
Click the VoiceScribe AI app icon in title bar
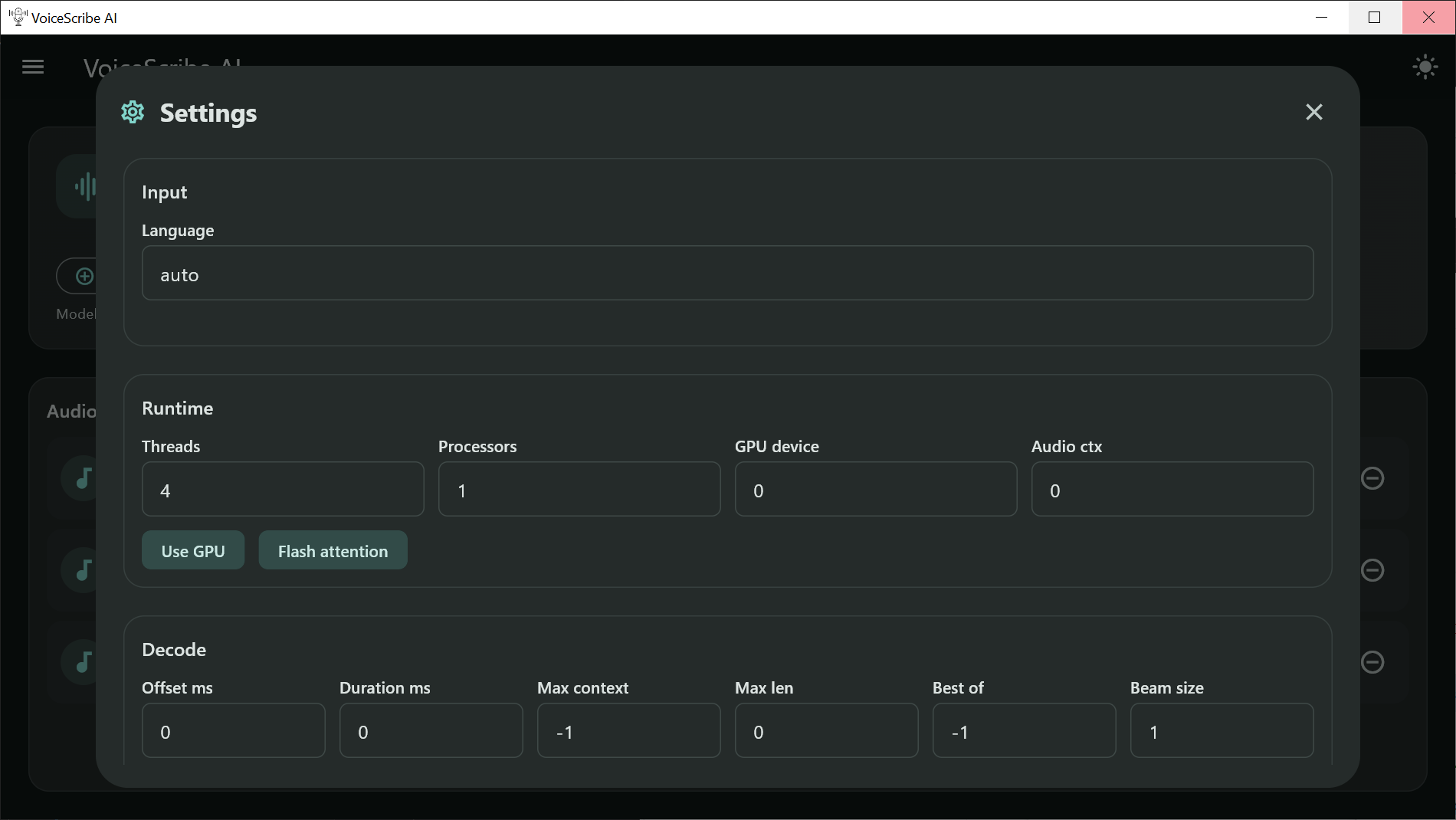click(x=18, y=17)
